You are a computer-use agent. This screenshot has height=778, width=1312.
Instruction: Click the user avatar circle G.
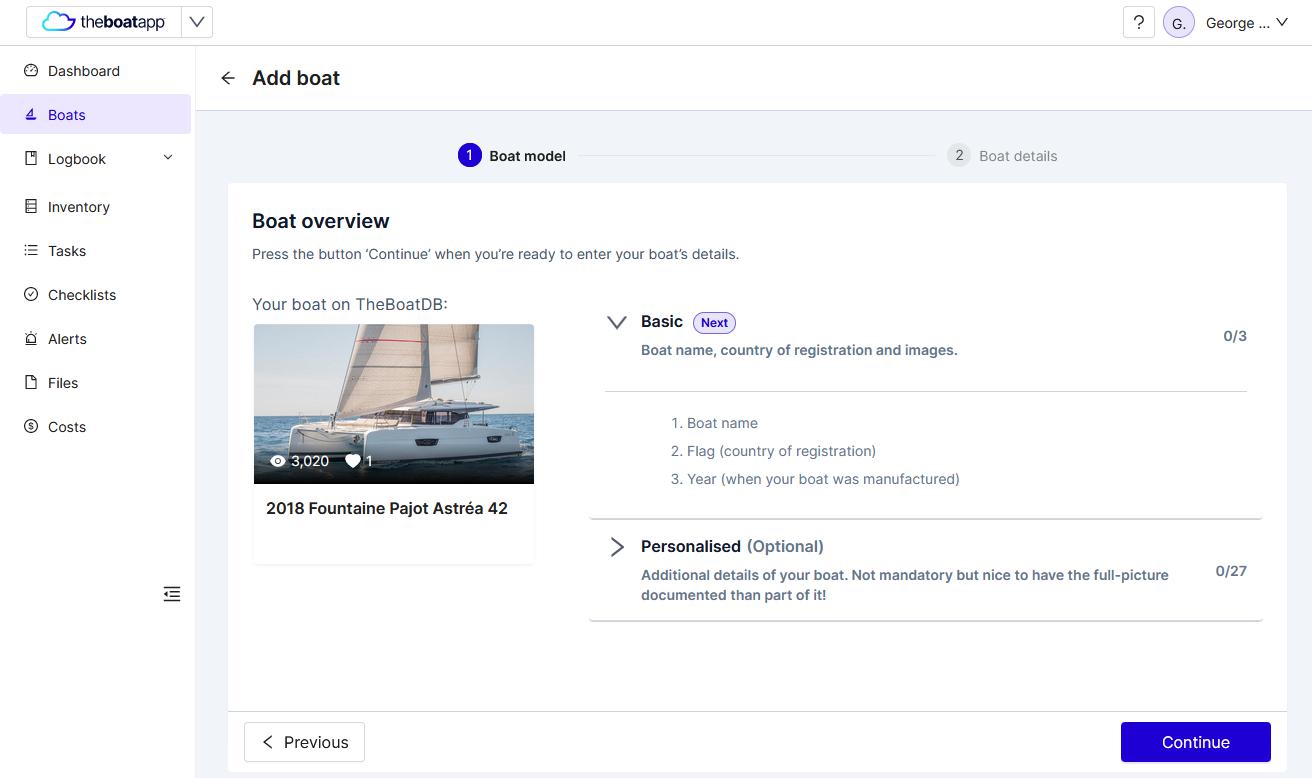[x=1179, y=23]
